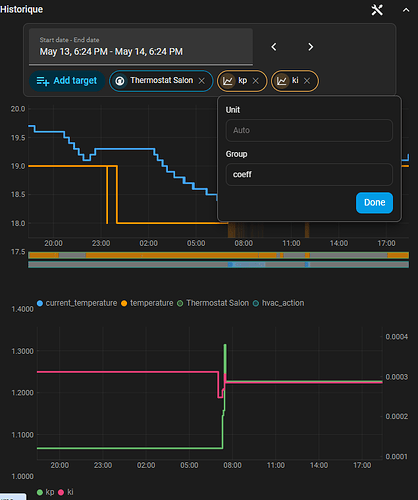Viewport: 418px width, 500px height.
Task: Open the tools settings wrench icon
Action: [x=377, y=10]
